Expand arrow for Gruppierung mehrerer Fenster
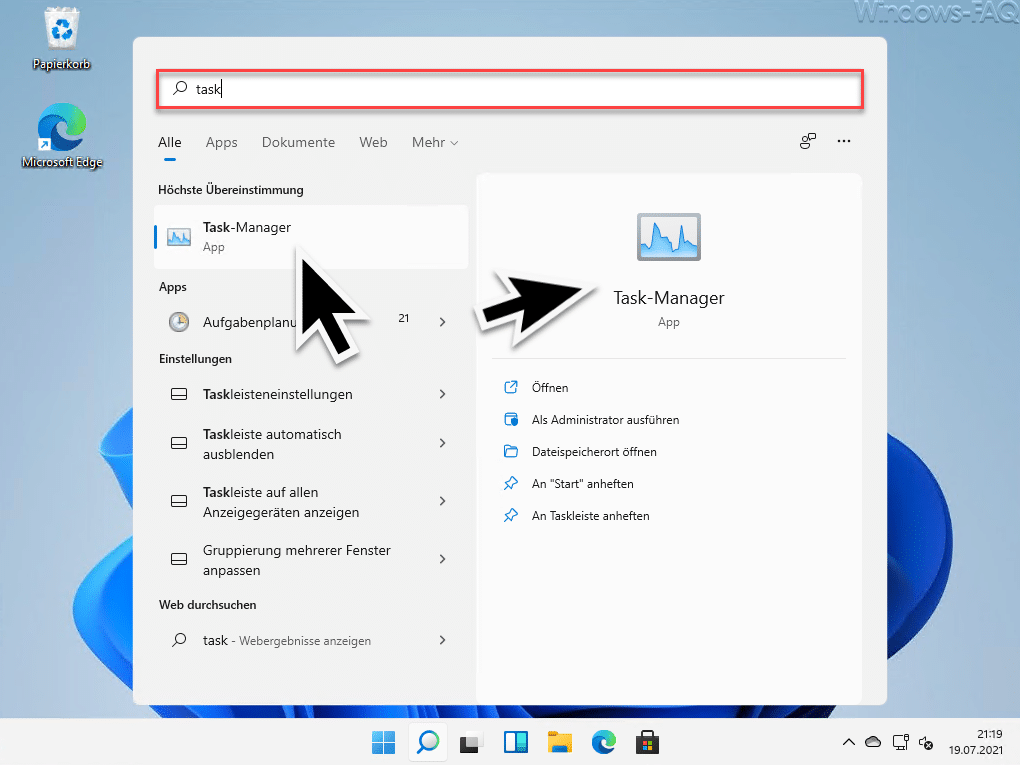The image size is (1020, 765). [442, 559]
